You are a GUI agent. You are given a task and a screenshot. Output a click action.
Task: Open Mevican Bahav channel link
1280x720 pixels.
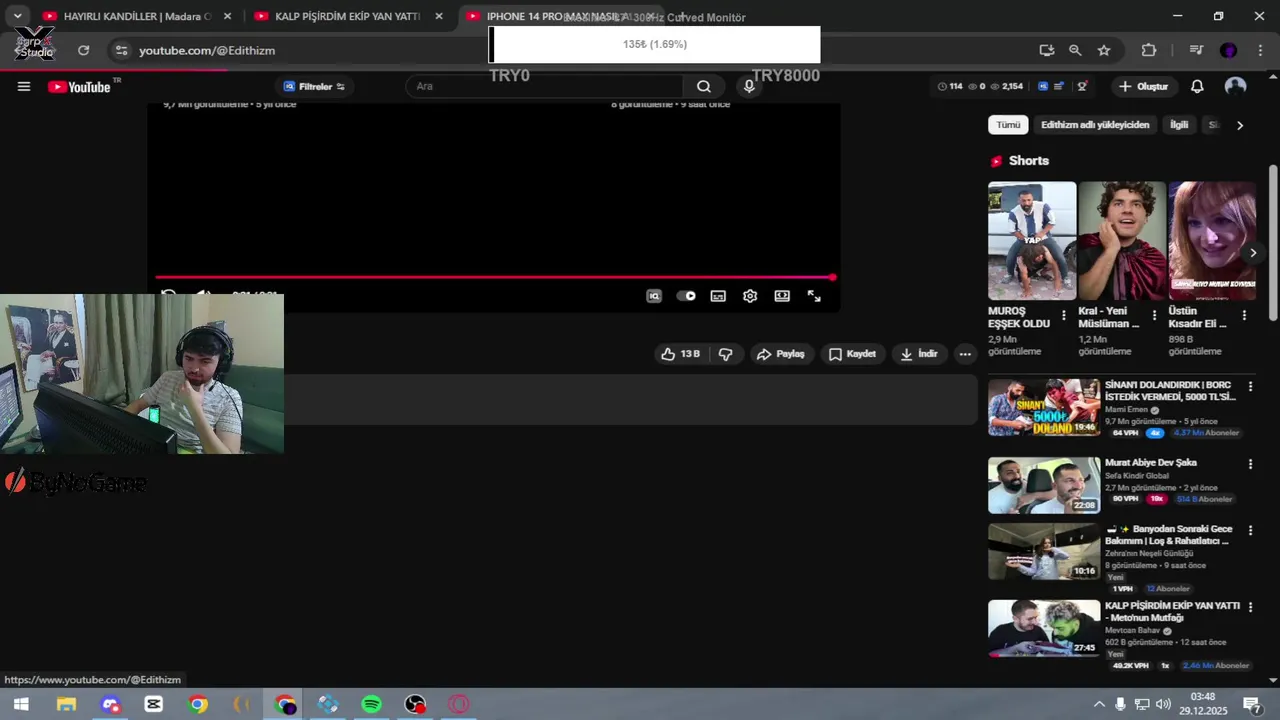coord(1133,631)
